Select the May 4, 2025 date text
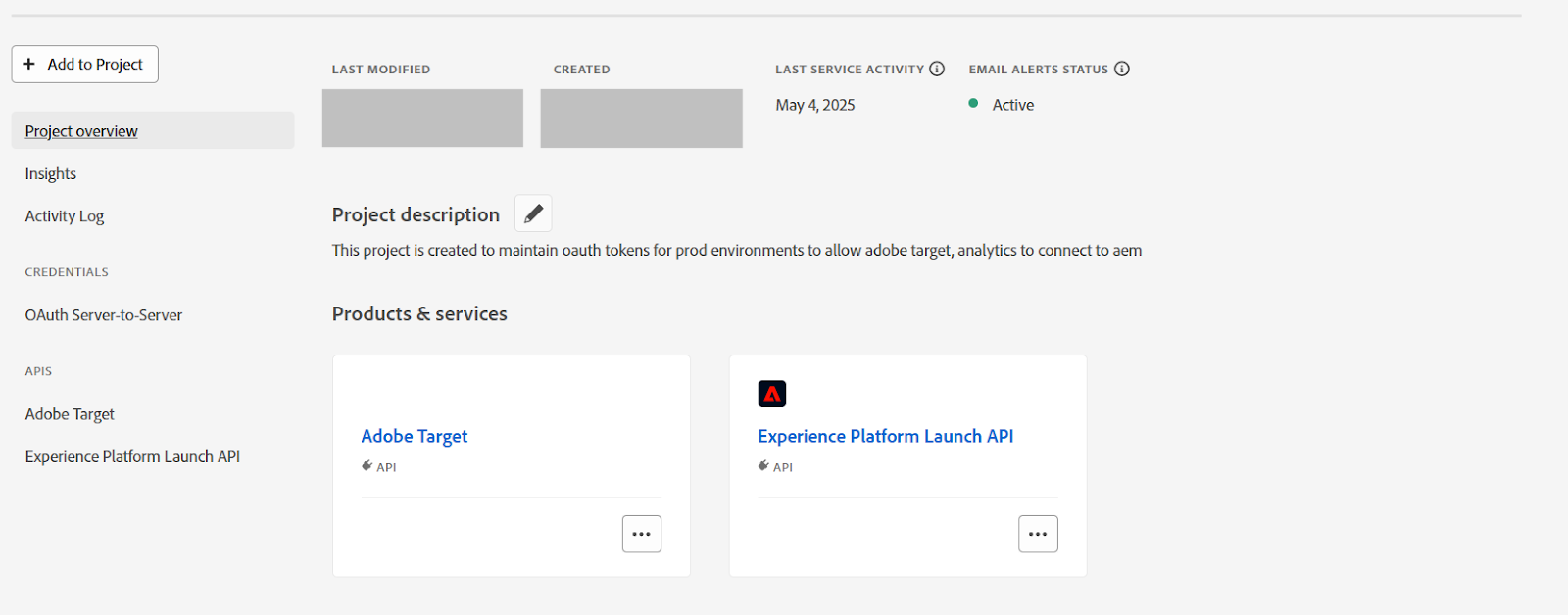The image size is (1568, 615). click(x=815, y=105)
